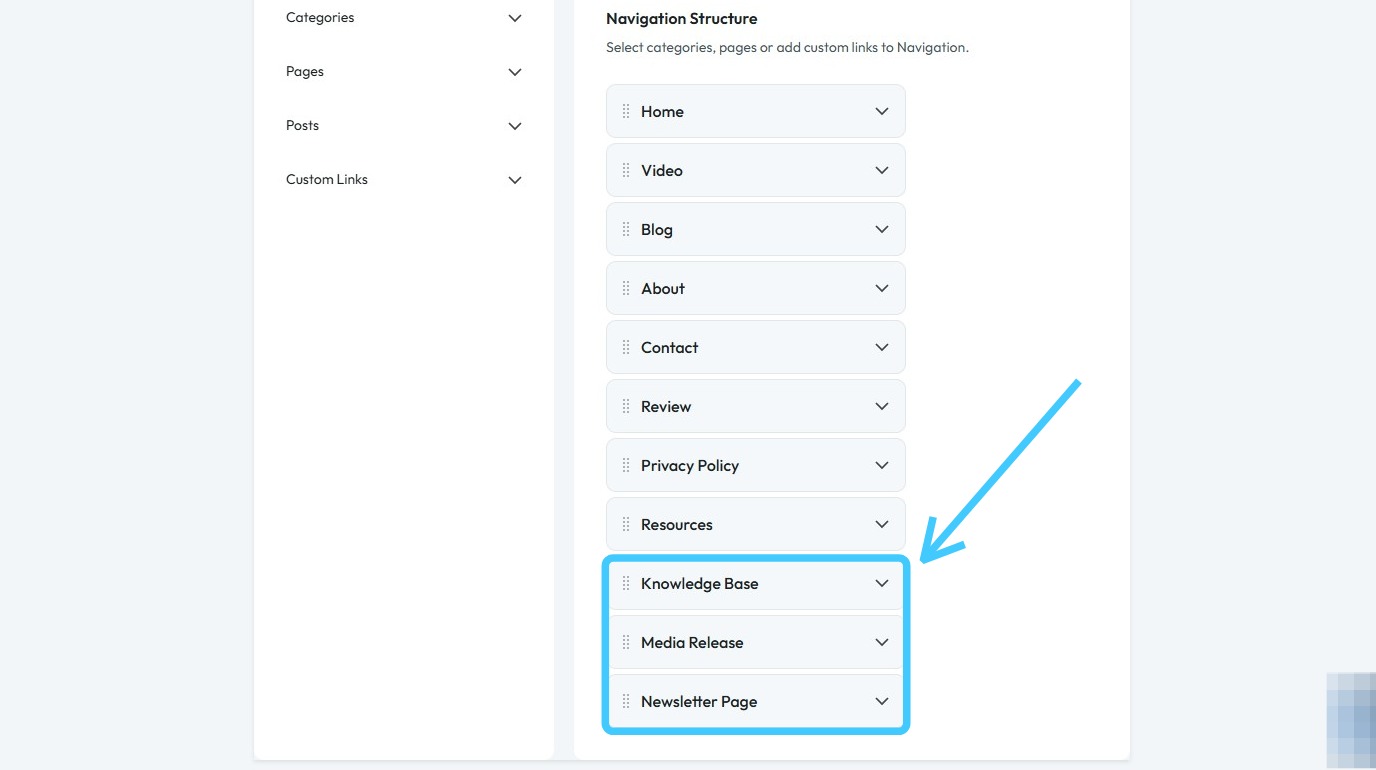Expand the Resources item chevron
This screenshot has width=1376, height=770.
[x=882, y=524]
